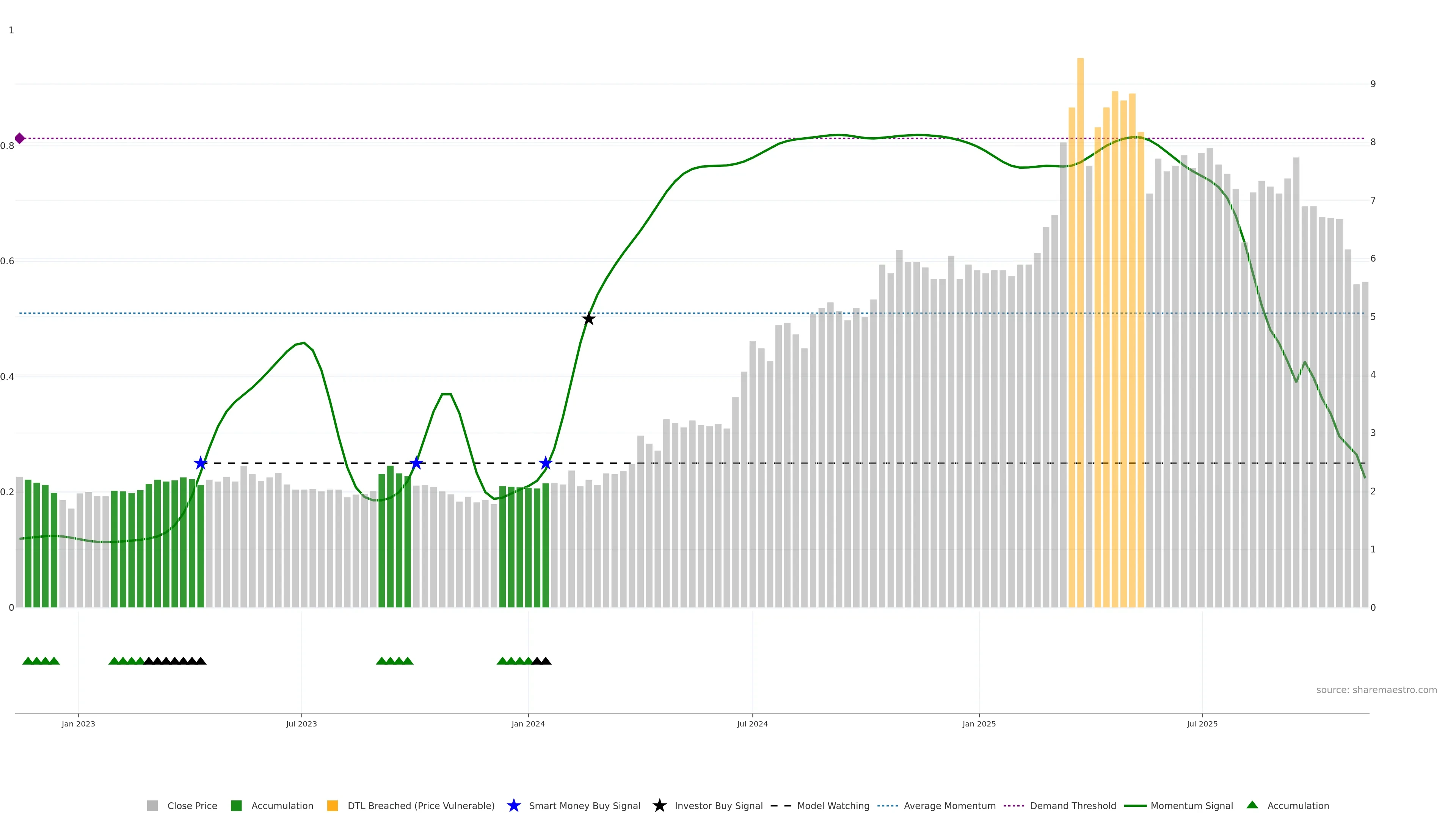Click the black Investor Buy Signal star on chart

click(x=588, y=319)
